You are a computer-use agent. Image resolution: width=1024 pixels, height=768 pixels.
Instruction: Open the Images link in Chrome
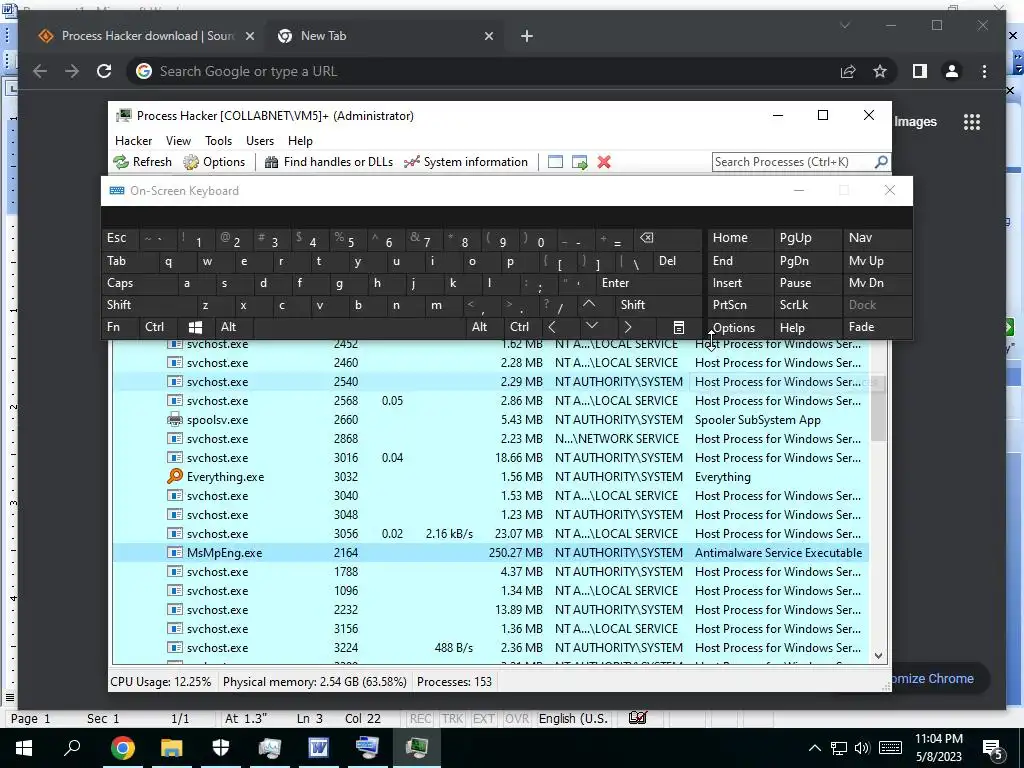point(916,121)
